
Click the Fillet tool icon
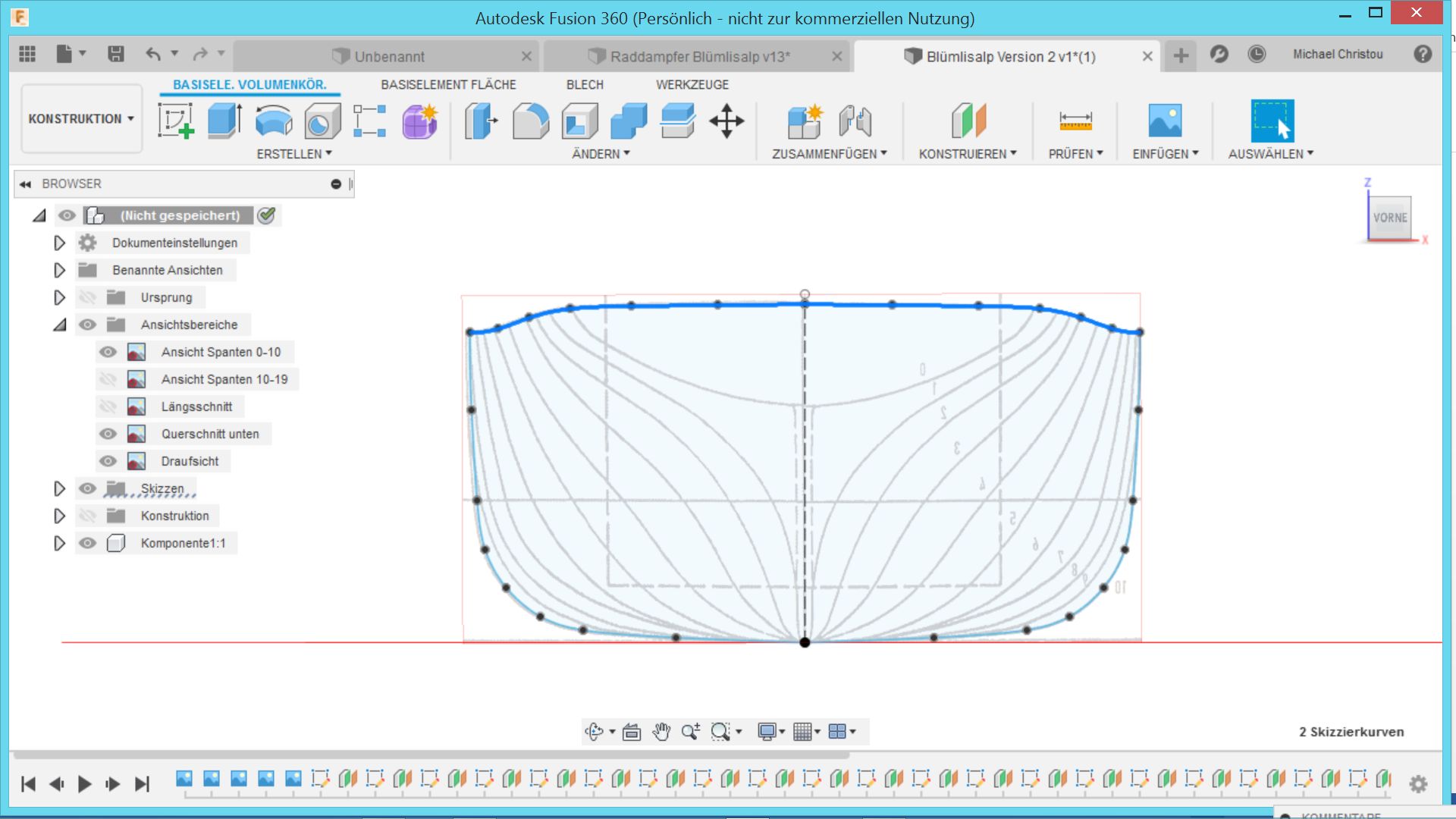click(530, 121)
